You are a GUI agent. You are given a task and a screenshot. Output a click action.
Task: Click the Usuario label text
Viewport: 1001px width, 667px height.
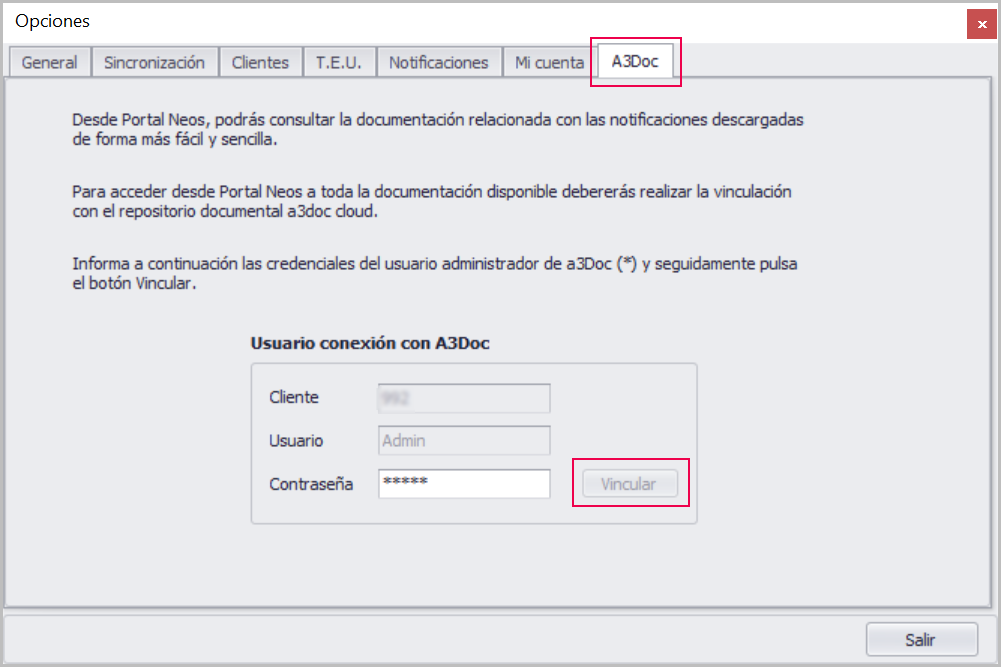296,441
